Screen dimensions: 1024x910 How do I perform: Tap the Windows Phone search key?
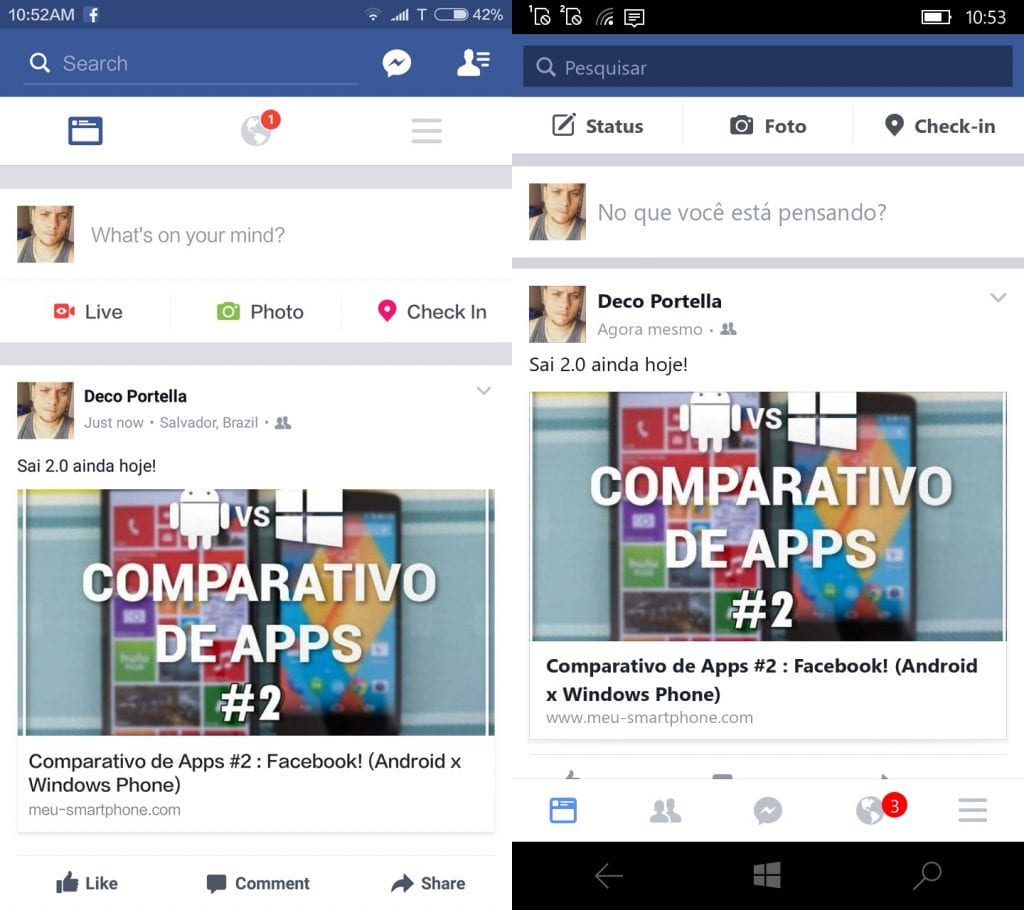pos(927,876)
